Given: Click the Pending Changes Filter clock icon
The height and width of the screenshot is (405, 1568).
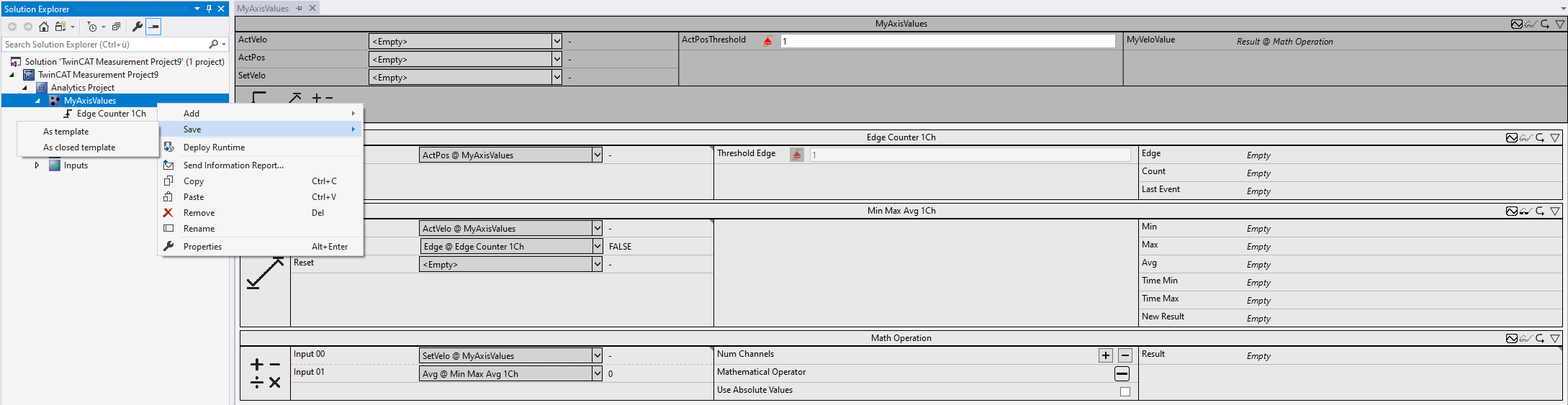Looking at the screenshot, I should point(92,27).
